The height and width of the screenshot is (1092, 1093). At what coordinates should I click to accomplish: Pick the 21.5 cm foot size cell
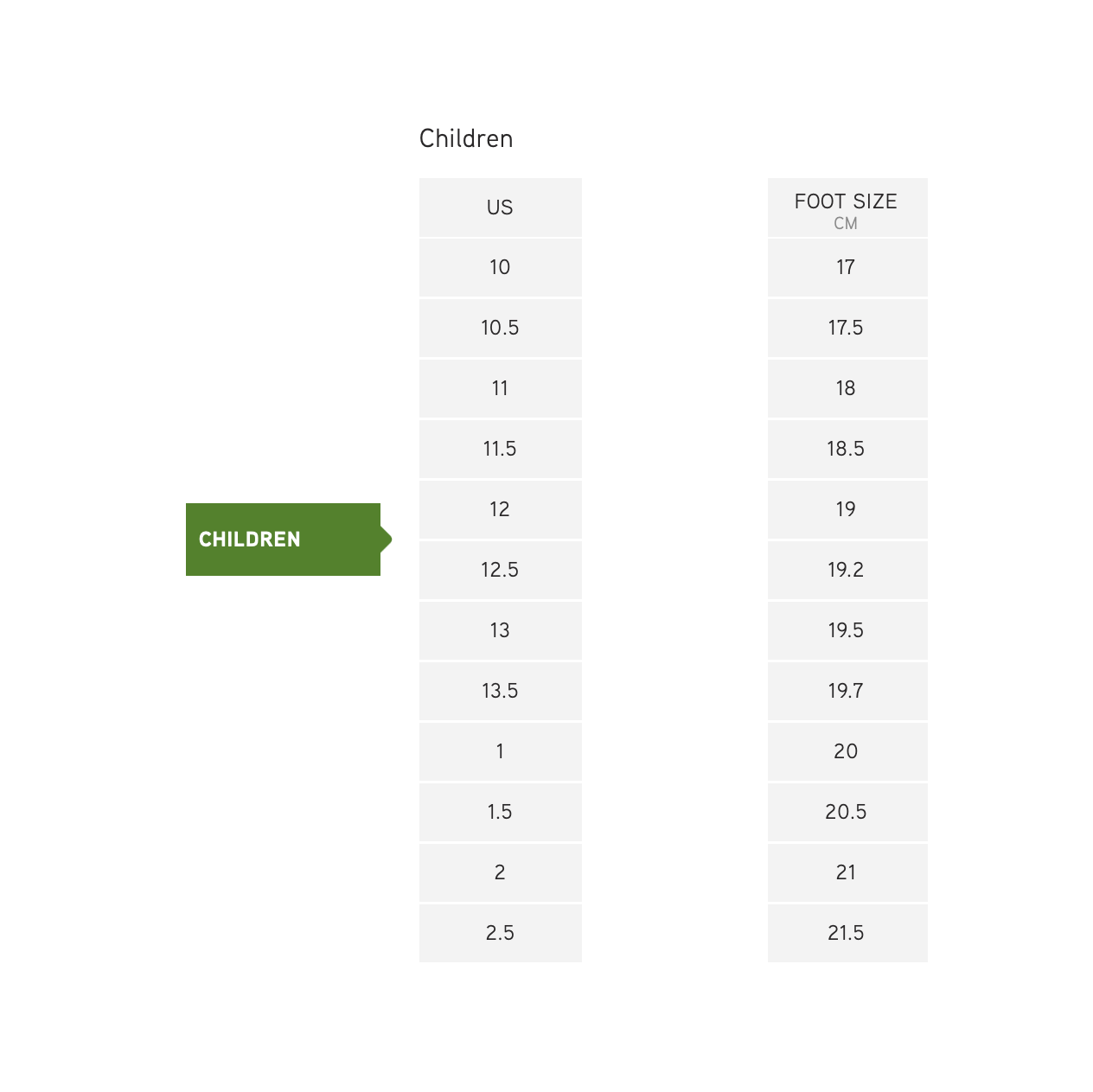847,934
